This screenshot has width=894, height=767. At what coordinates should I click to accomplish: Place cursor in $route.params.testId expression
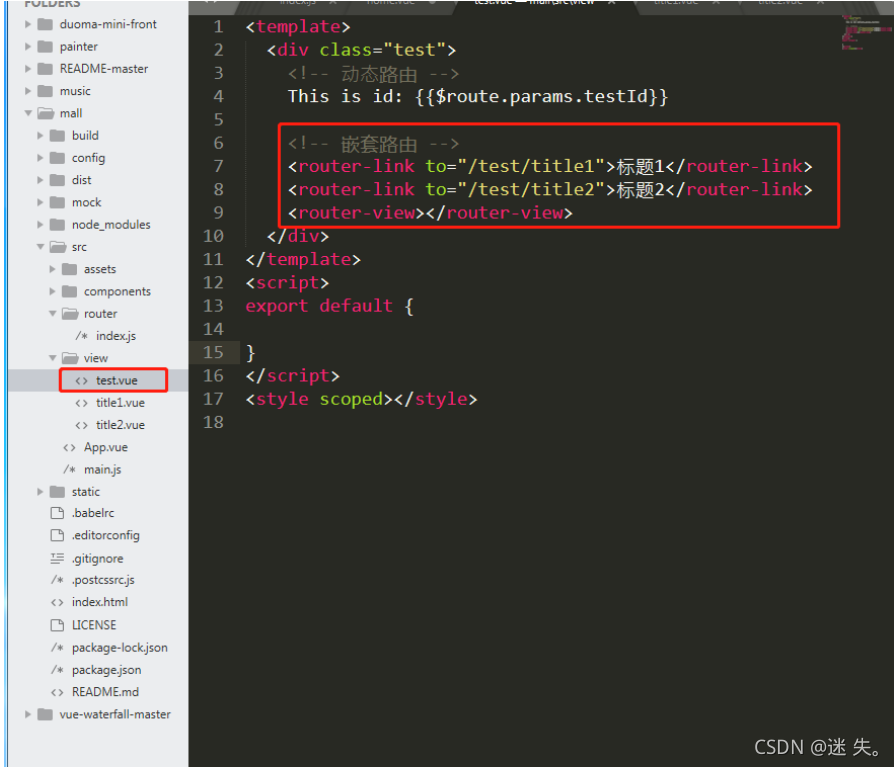click(x=541, y=96)
